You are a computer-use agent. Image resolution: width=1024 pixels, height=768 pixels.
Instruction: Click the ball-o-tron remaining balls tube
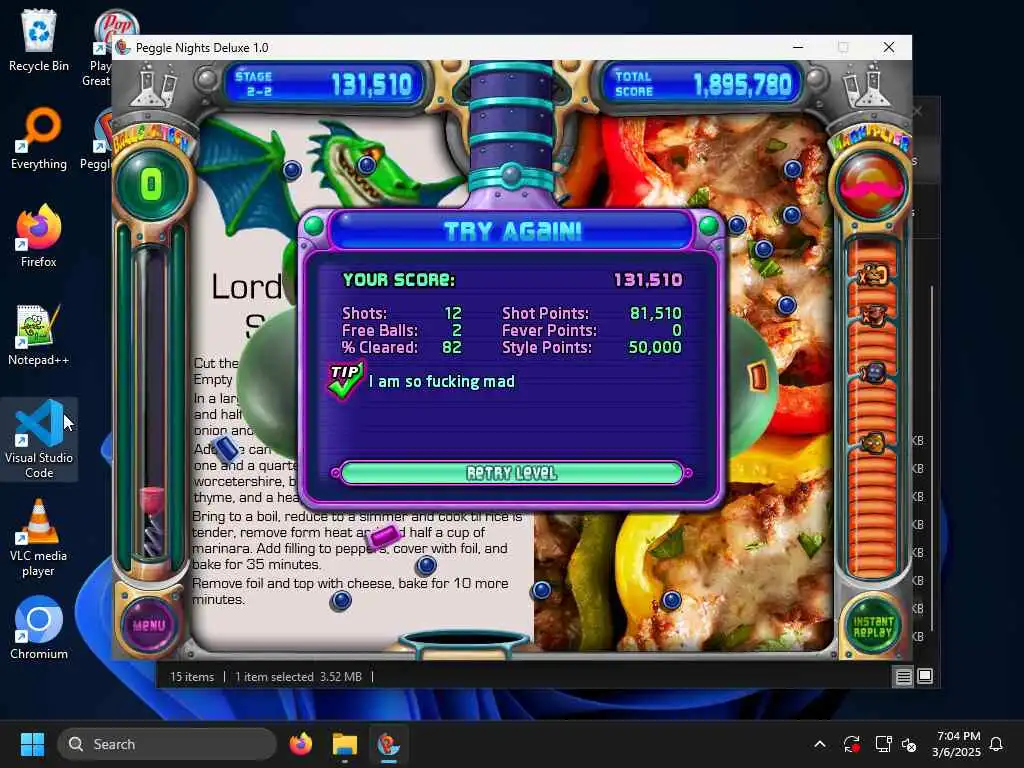click(x=152, y=402)
